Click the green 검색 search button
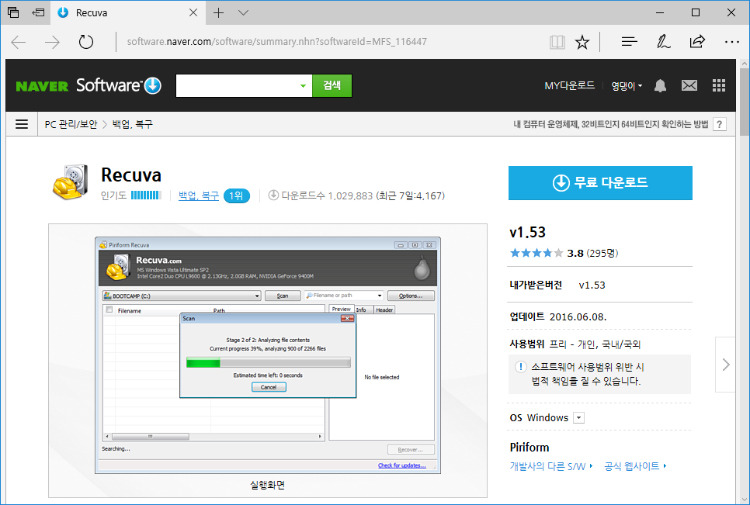Viewport: 750px width, 505px height. pos(332,86)
